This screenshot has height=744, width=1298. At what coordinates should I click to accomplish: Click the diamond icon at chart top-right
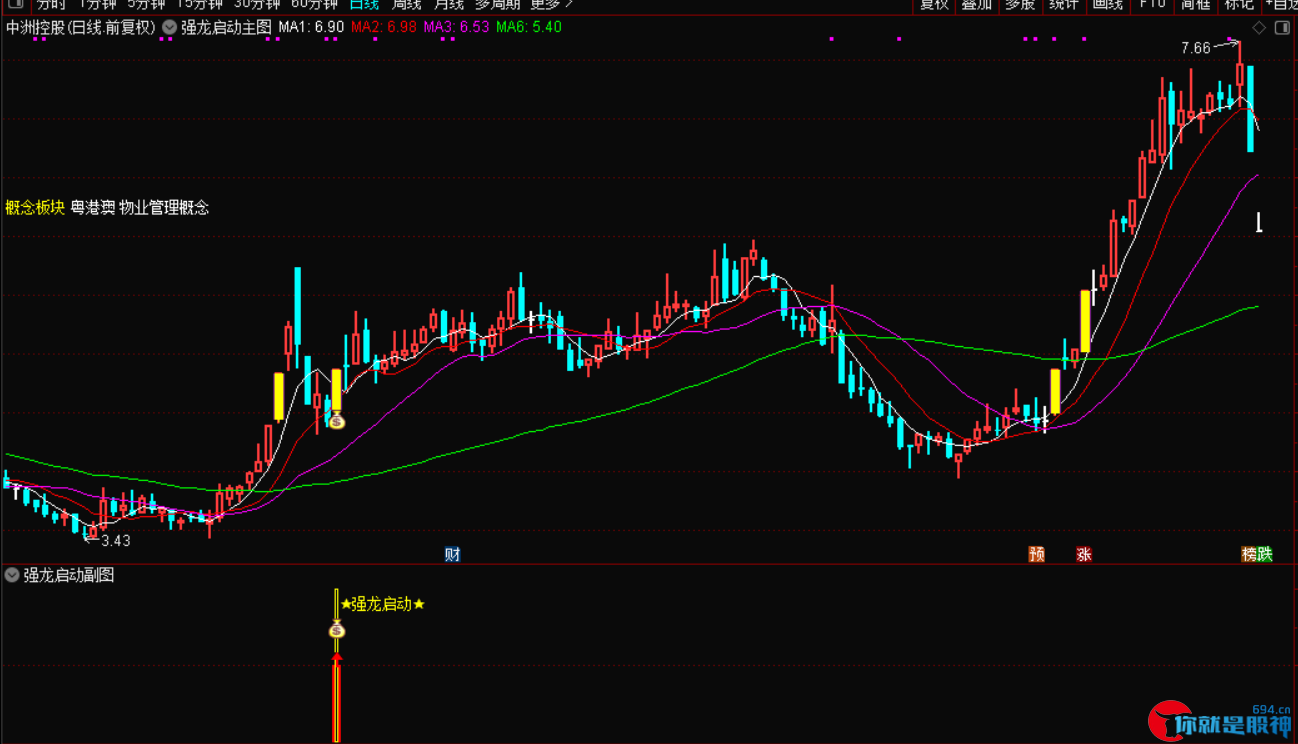pyautogui.click(x=1260, y=28)
